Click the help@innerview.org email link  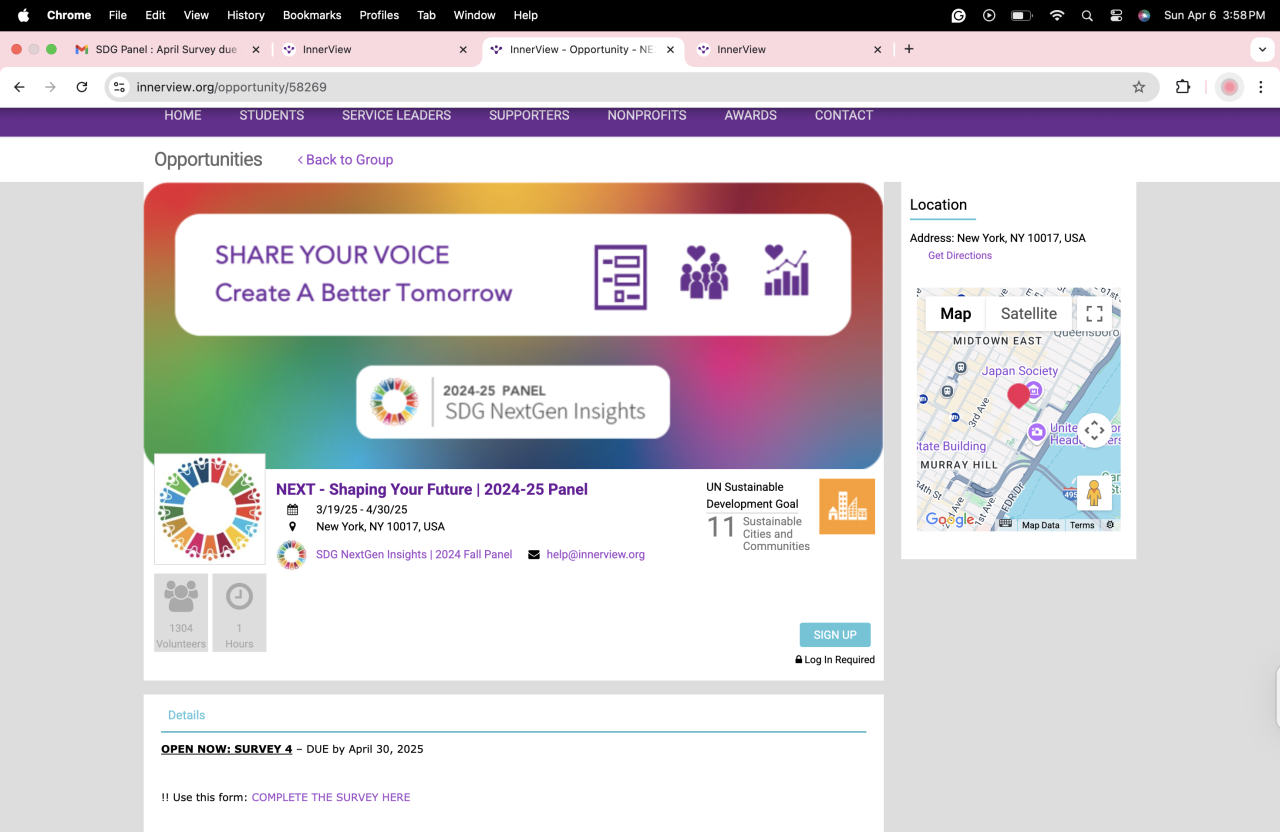pyautogui.click(x=596, y=554)
